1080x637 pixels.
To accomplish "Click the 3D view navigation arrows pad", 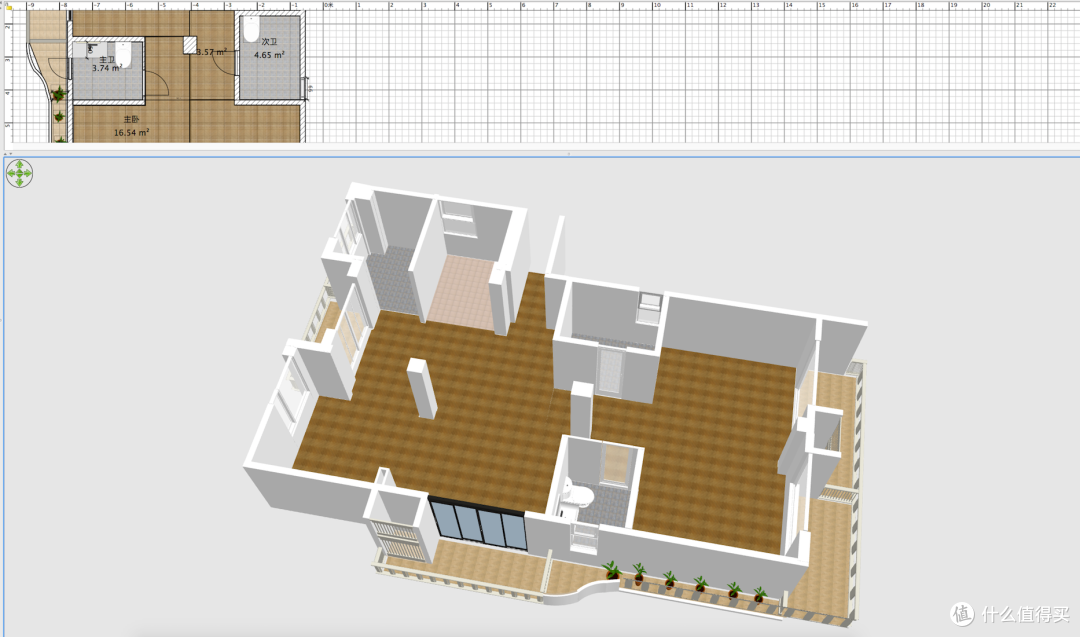I will [x=19, y=174].
